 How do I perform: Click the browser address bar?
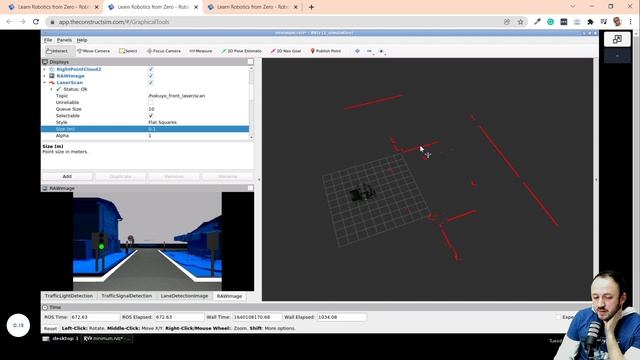click(x=273, y=22)
